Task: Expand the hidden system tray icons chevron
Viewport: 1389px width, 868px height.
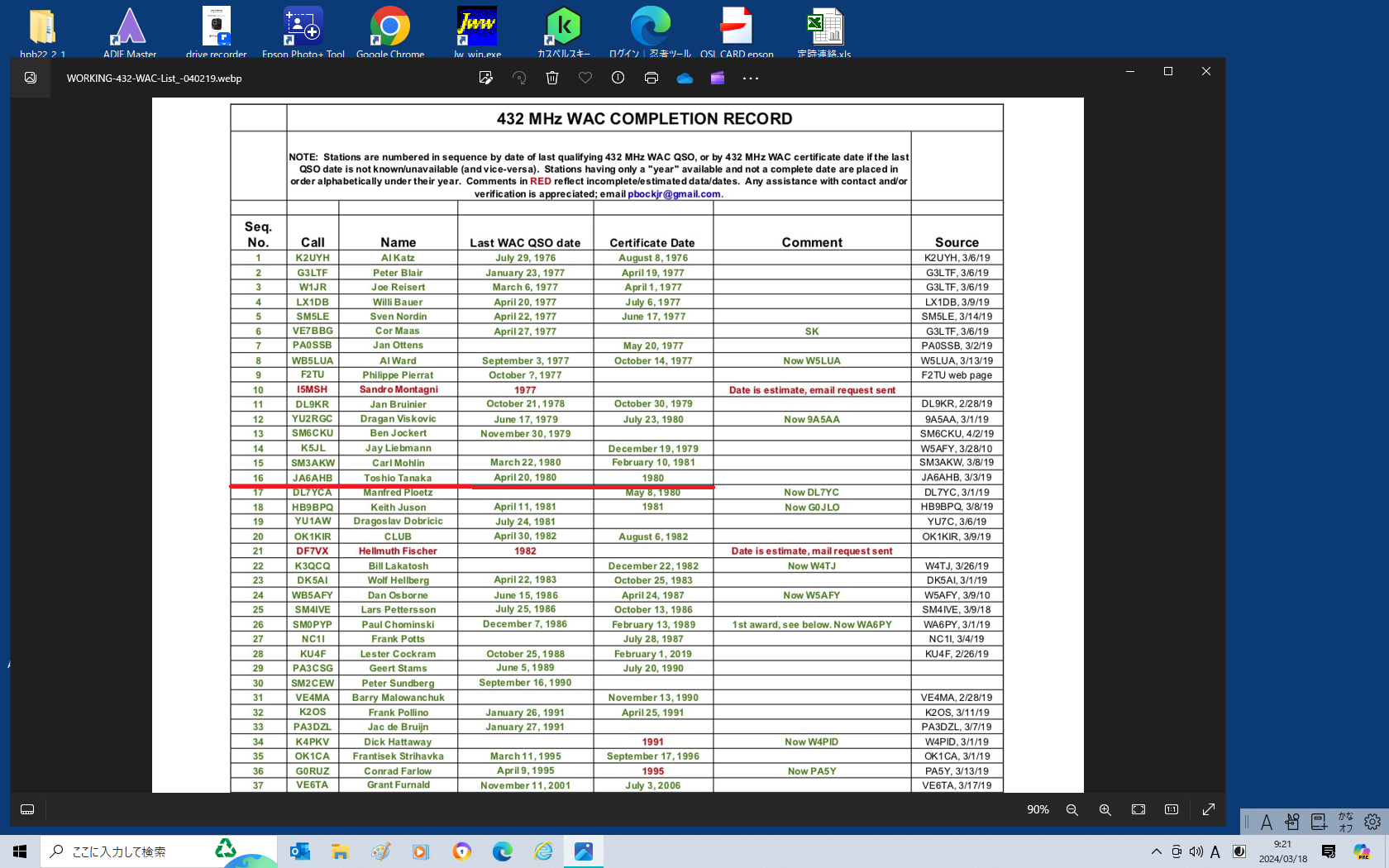Action: 1156,851
